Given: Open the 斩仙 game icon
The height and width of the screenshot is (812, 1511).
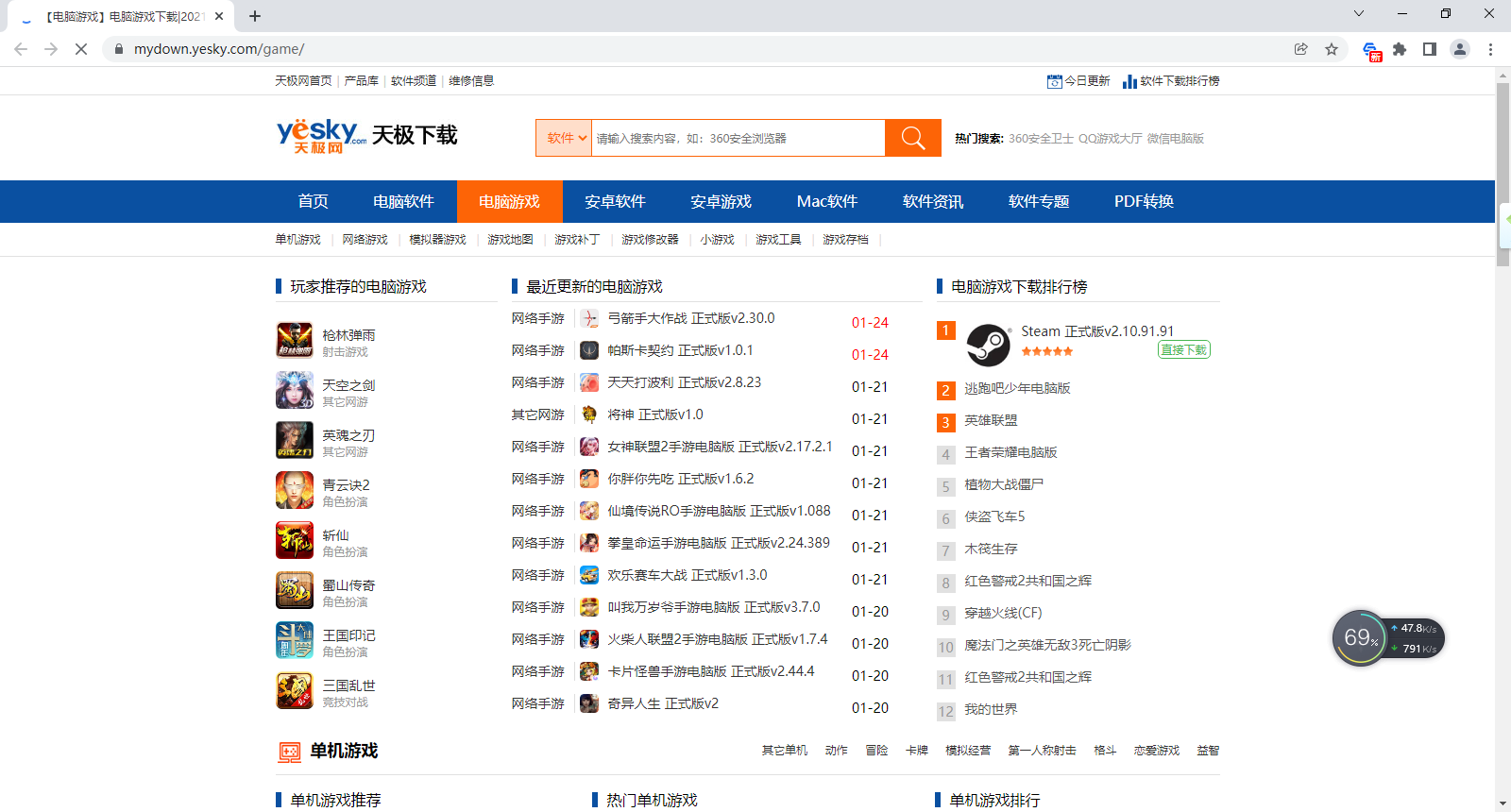Looking at the screenshot, I should (295, 540).
